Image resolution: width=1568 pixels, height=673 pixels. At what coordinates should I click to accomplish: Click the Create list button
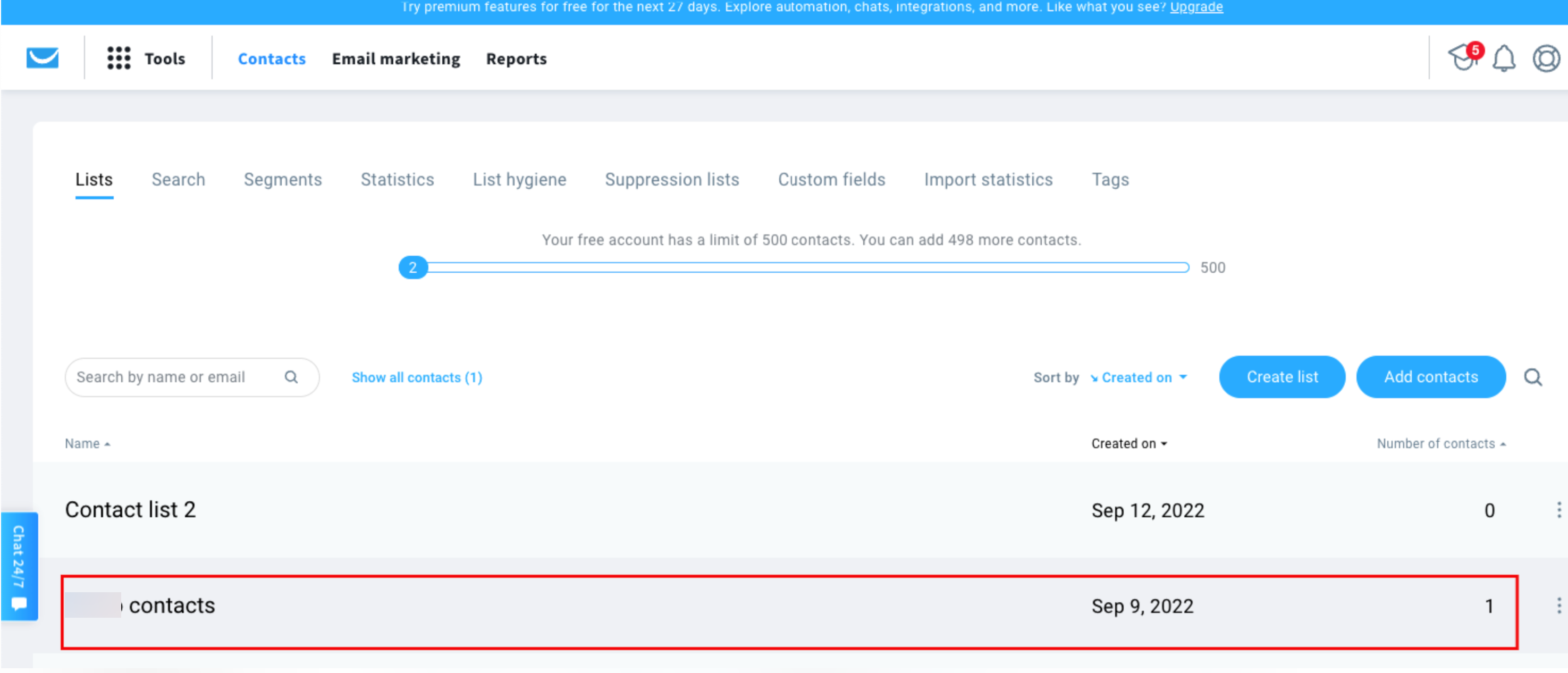click(1282, 377)
